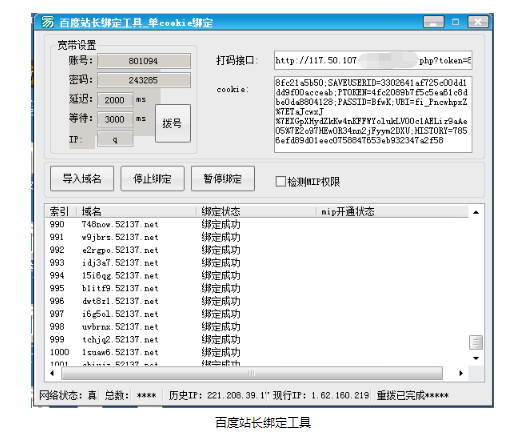Select row blitf9.52137.net

click(257, 288)
